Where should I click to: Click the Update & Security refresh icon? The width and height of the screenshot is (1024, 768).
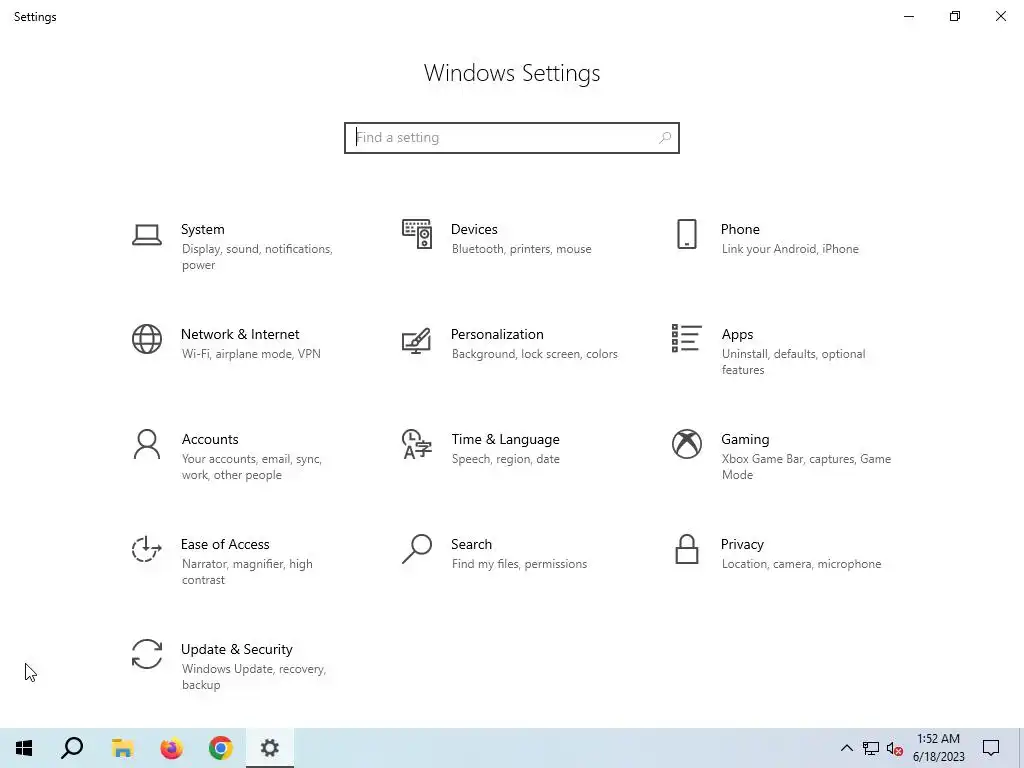(146, 654)
